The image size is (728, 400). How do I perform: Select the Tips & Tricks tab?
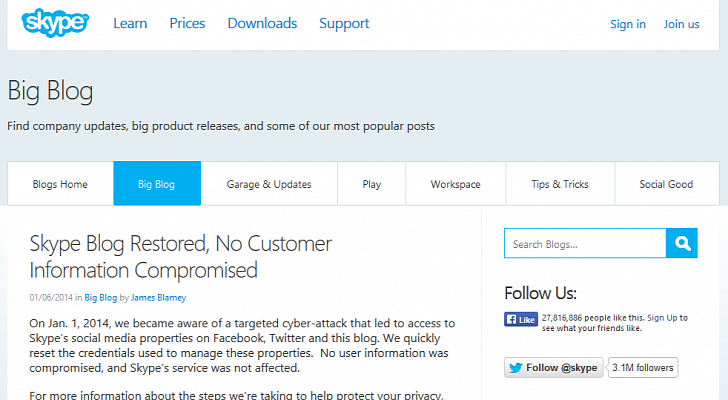point(561,184)
